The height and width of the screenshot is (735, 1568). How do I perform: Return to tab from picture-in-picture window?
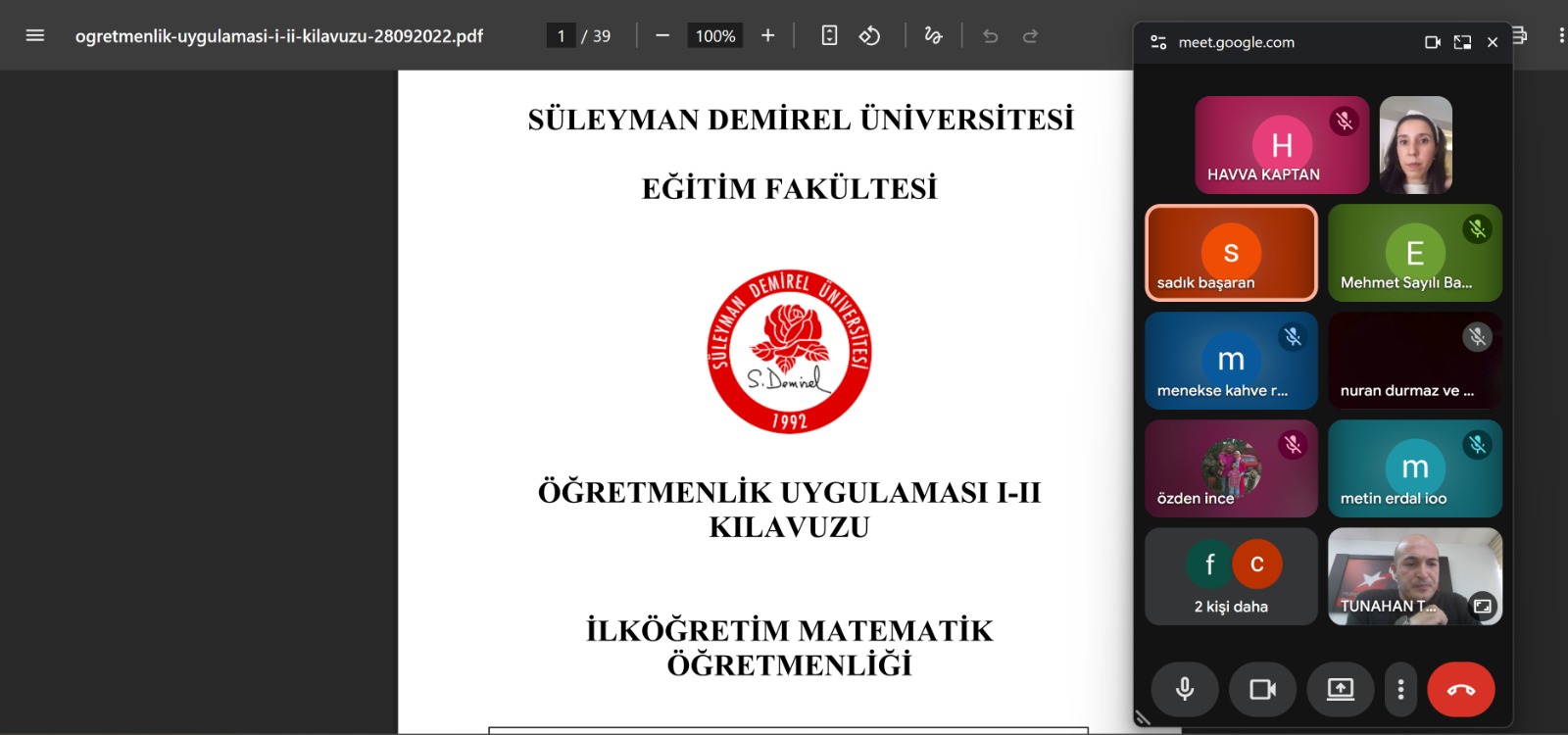click(x=1462, y=42)
